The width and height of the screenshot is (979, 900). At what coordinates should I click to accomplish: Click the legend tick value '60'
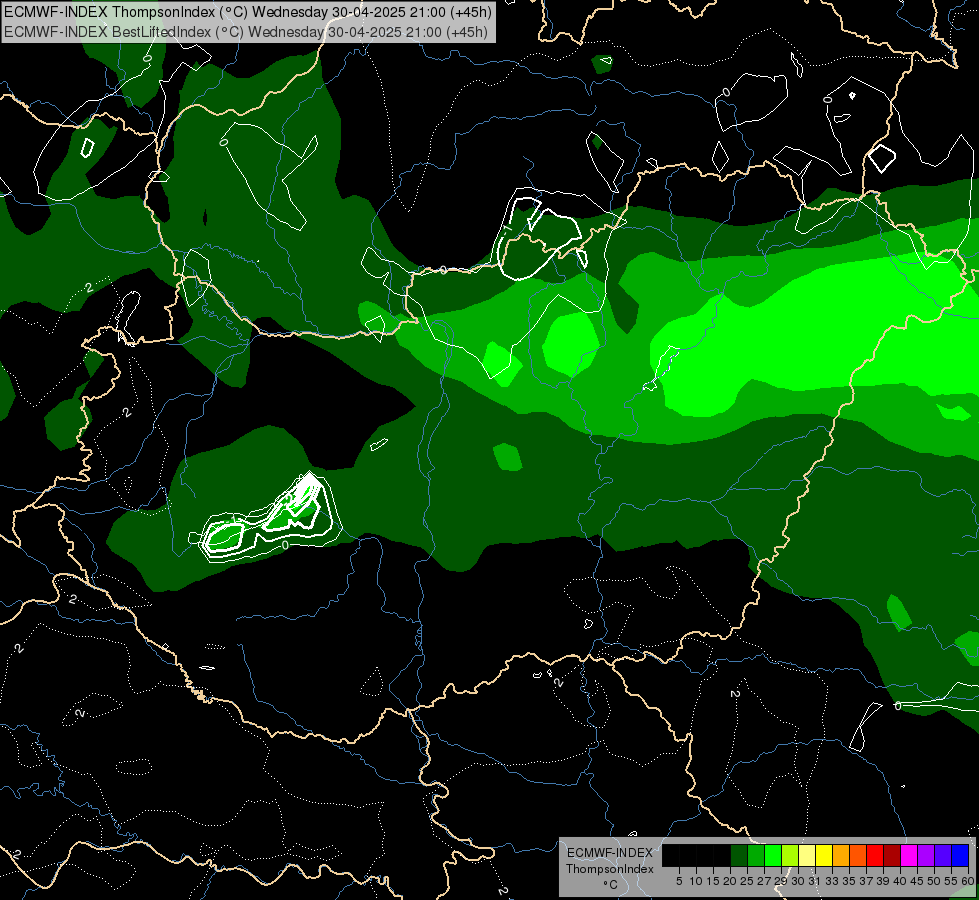(968, 881)
